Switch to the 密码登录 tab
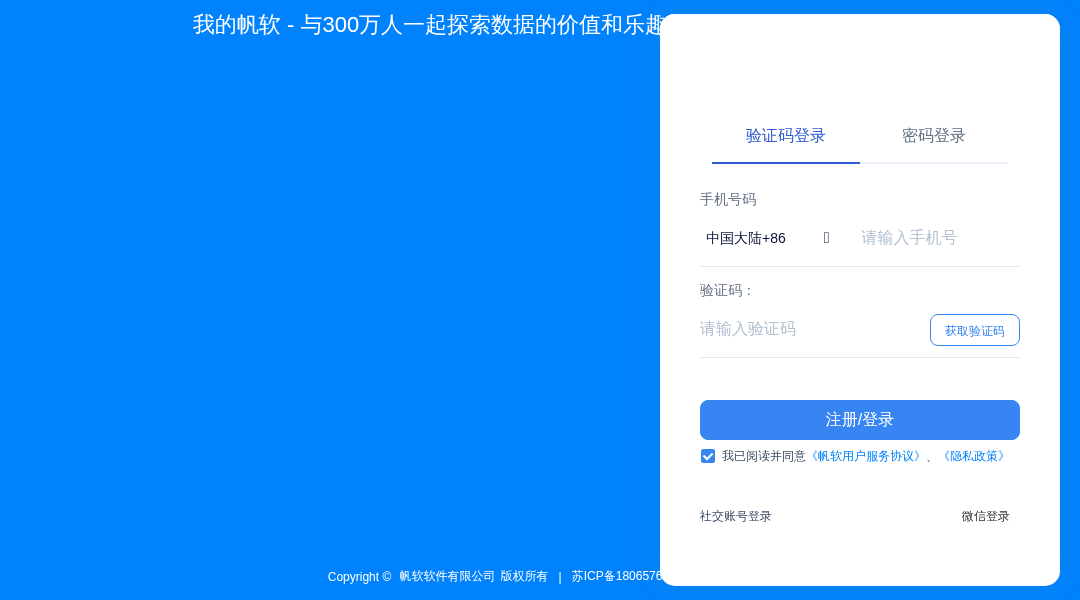This screenshot has width=1080, height=600. [932, 136]
